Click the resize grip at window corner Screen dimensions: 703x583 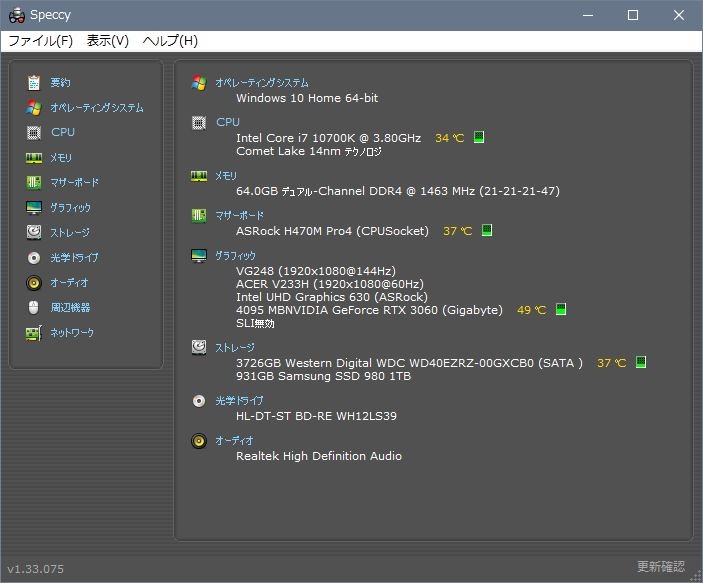point(696,576)
